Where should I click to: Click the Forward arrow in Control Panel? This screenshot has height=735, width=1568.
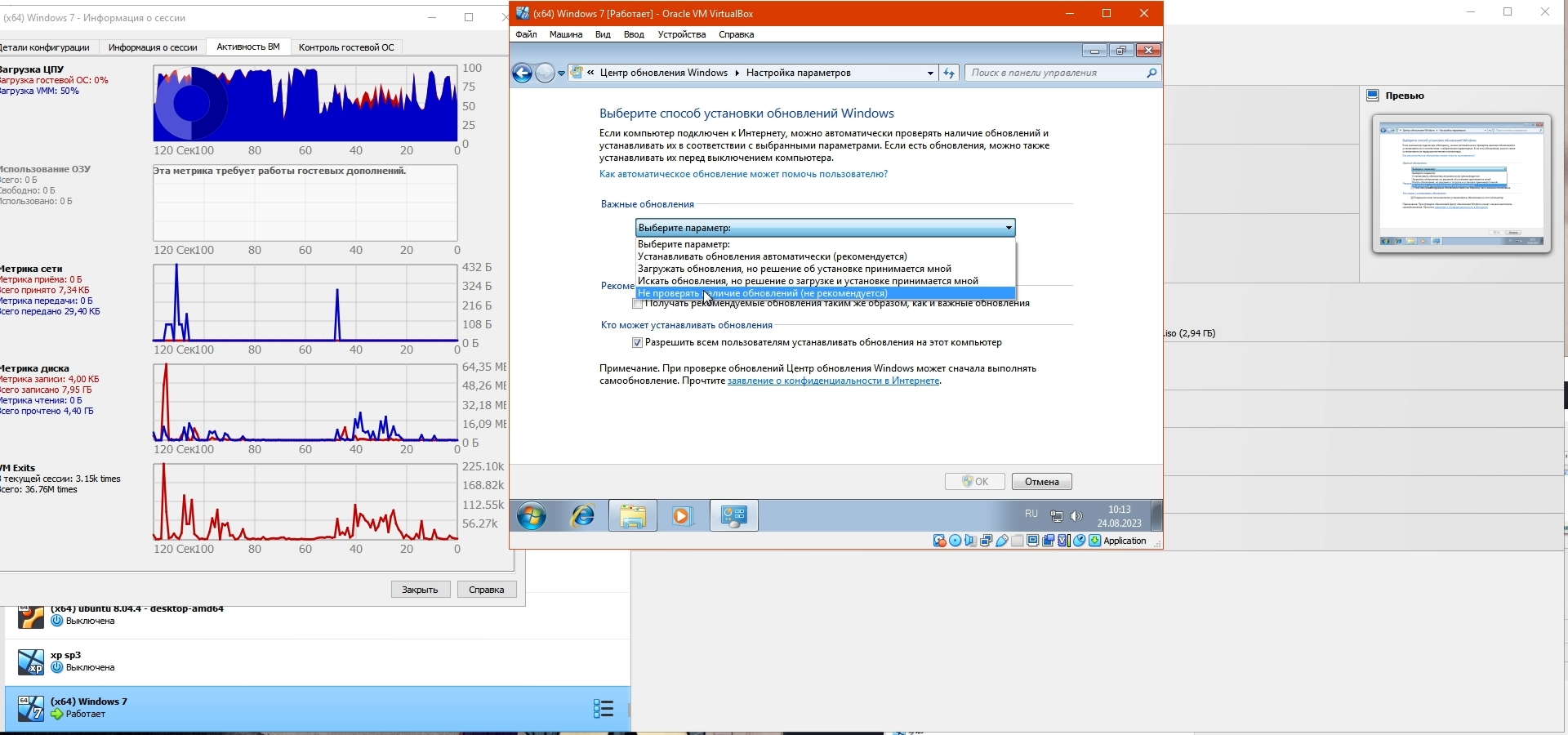click(x=545, y=73)
